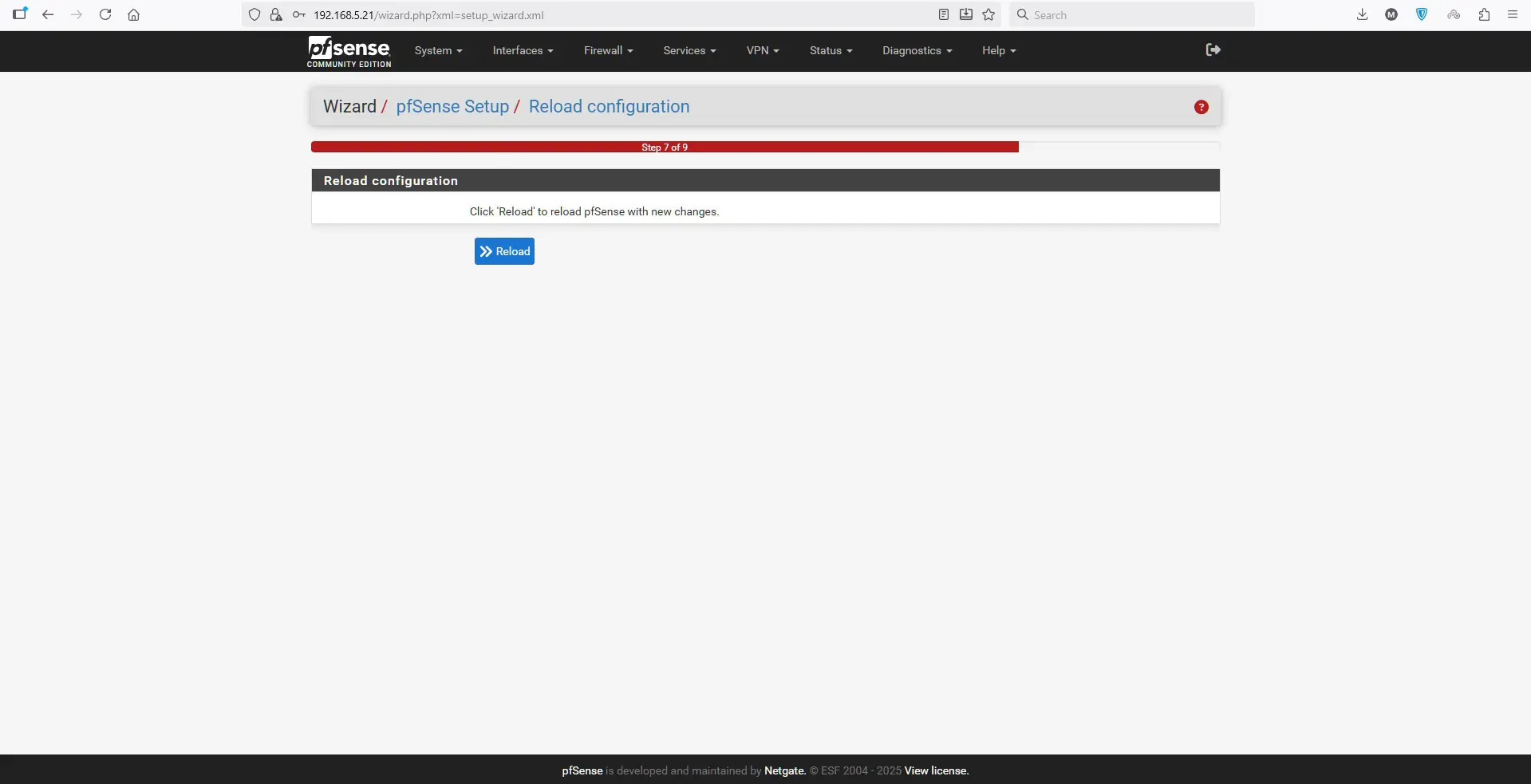The width and height of the screenshot is (1531, 784).
Task: Toggle reader view in address bar
Action: [x=943, y=14]
